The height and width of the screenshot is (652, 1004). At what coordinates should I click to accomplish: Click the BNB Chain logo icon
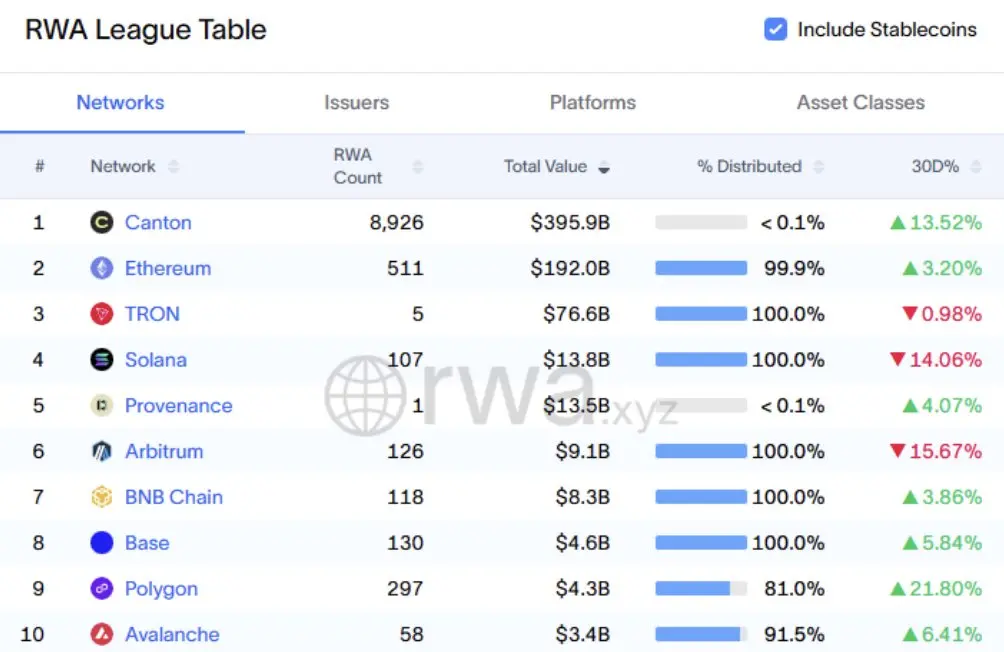coord(101,497)
